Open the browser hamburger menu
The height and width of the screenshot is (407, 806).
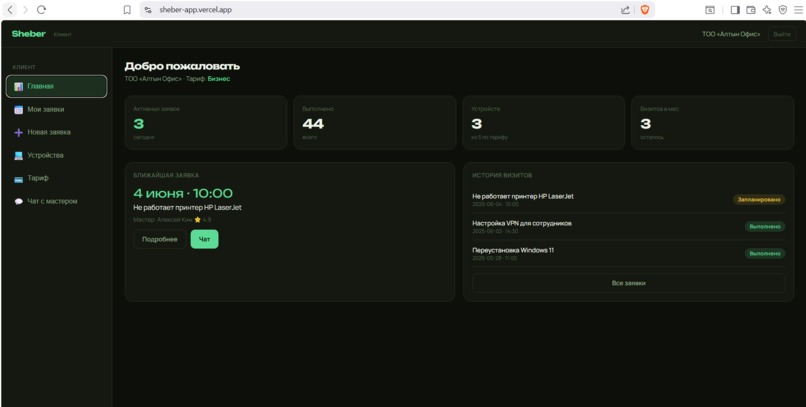pyautogui.click(x=798, y=10)
